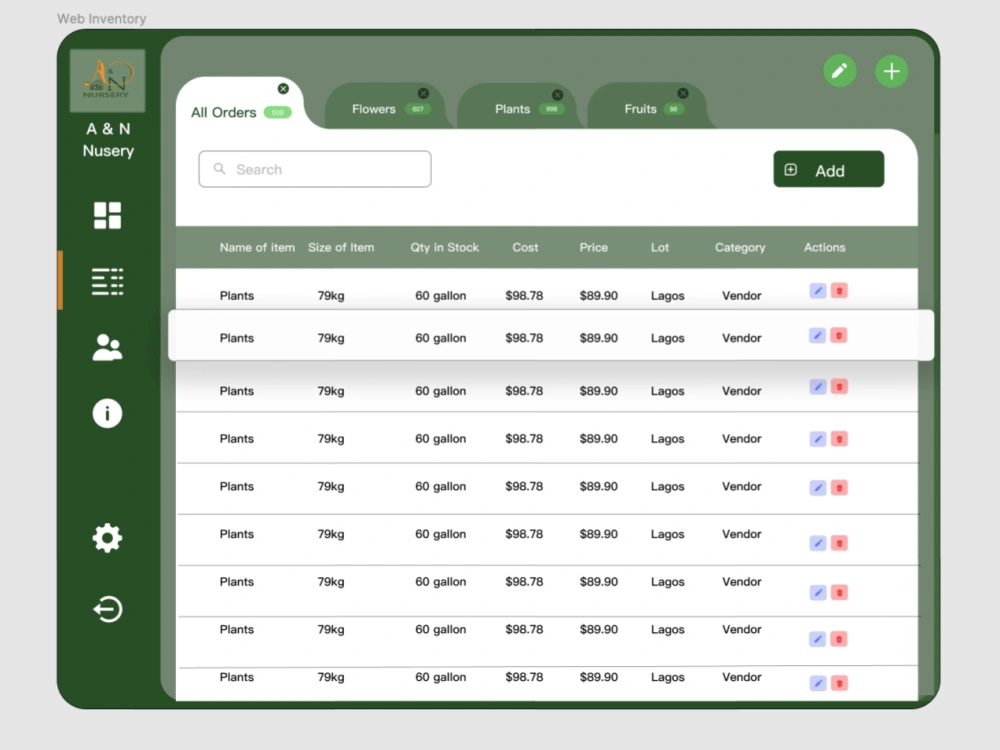Close the All Orders tab
Screen dimensions: 1000x750
(x=283, y=89)
